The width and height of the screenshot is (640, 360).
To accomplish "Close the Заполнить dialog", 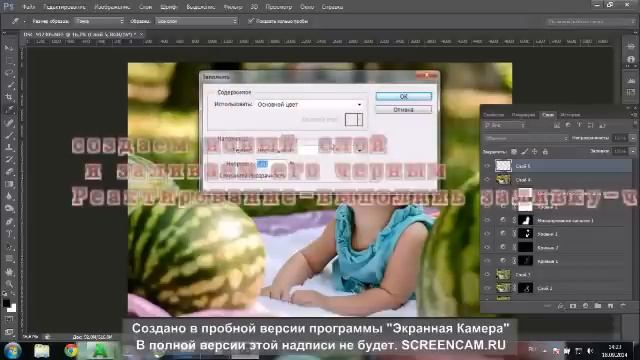I will (x=426, y=76).
